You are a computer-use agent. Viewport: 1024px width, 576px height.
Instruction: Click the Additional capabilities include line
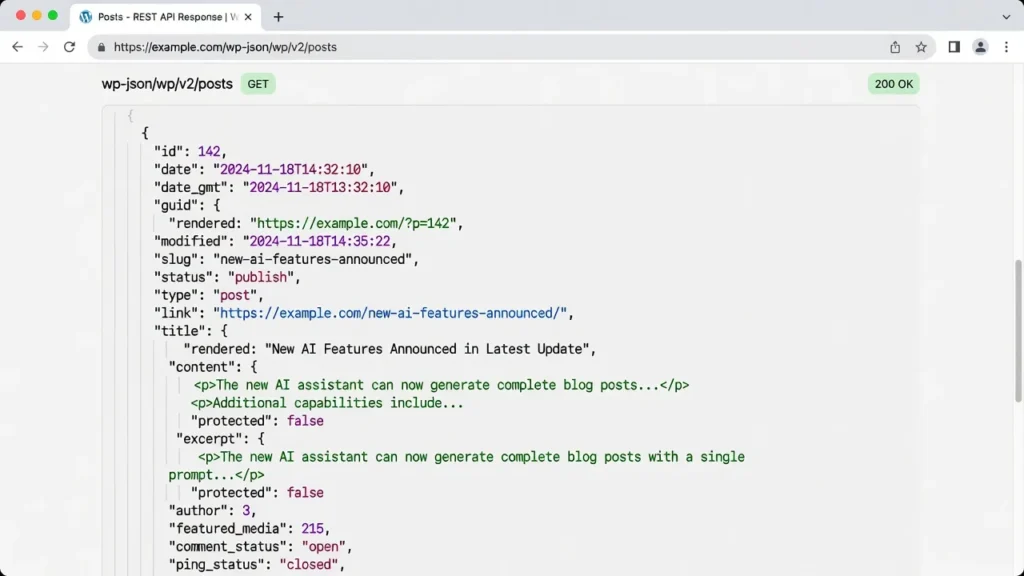pyautogui.click(x=327, y=403)
